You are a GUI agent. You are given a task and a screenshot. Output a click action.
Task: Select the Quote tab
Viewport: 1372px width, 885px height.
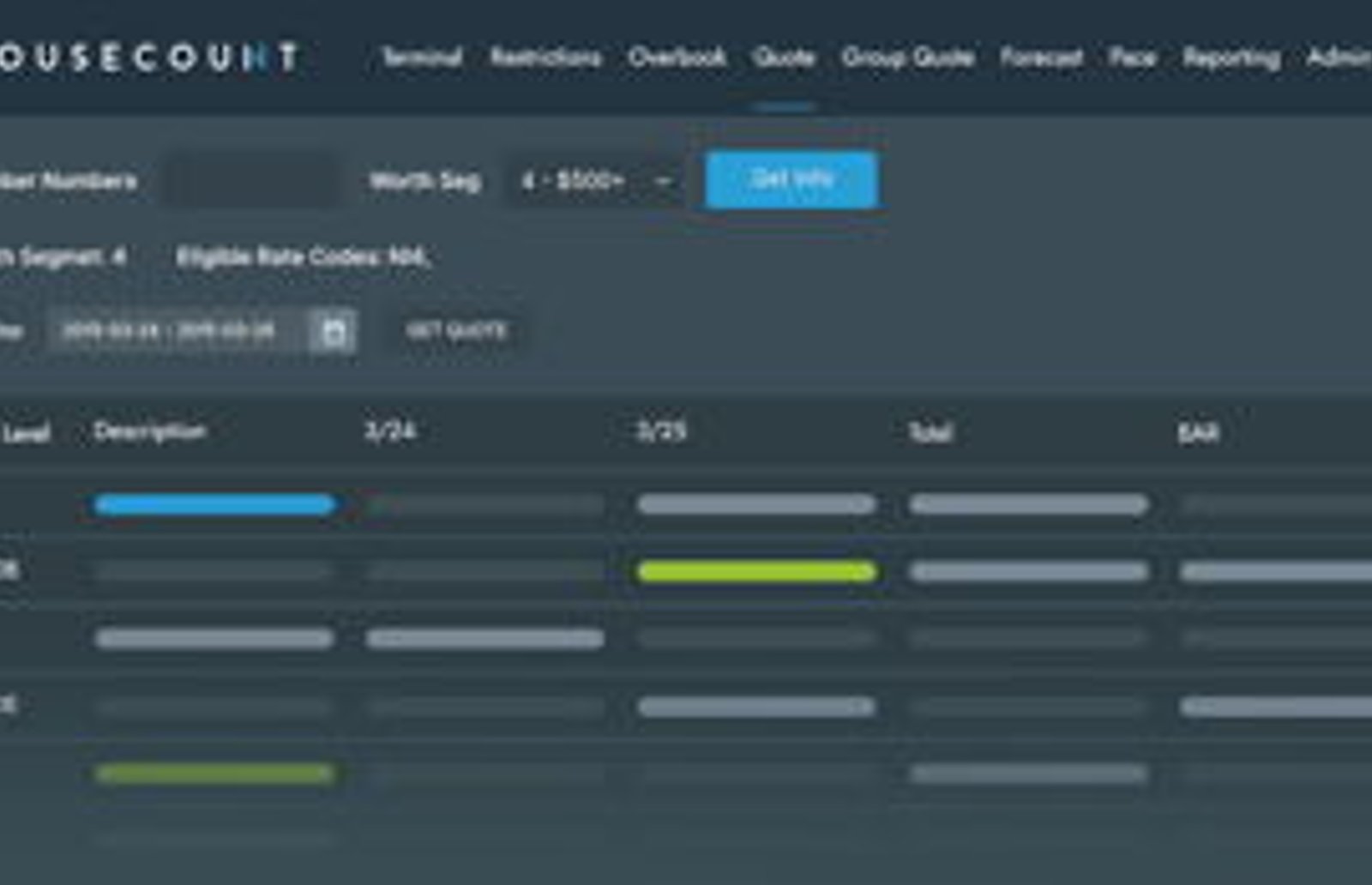point(783,57)
